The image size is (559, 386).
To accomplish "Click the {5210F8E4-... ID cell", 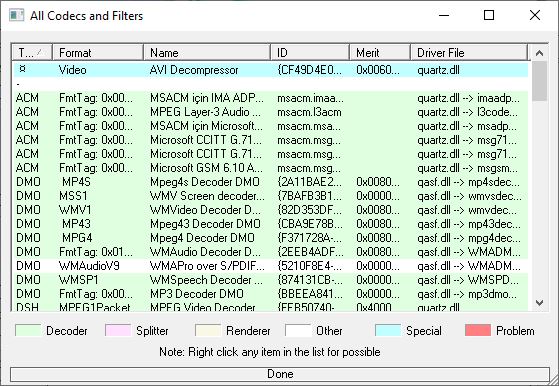I will point(309,266).
